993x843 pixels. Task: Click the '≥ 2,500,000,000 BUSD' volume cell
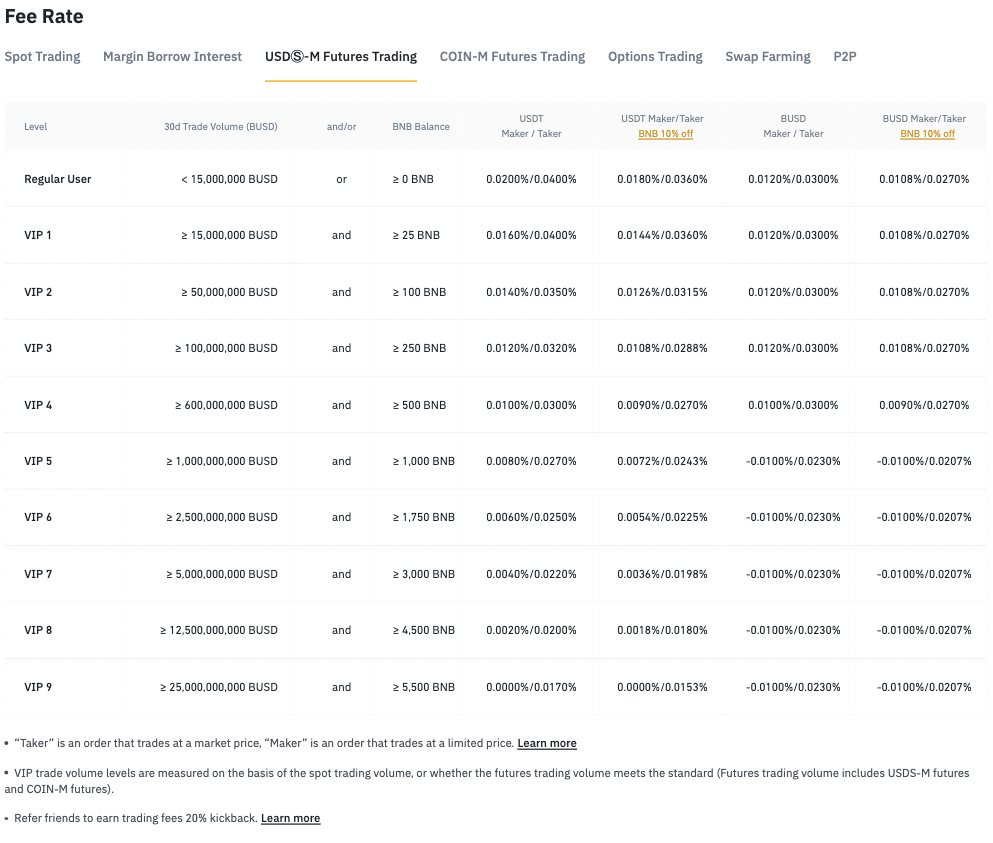222,517
